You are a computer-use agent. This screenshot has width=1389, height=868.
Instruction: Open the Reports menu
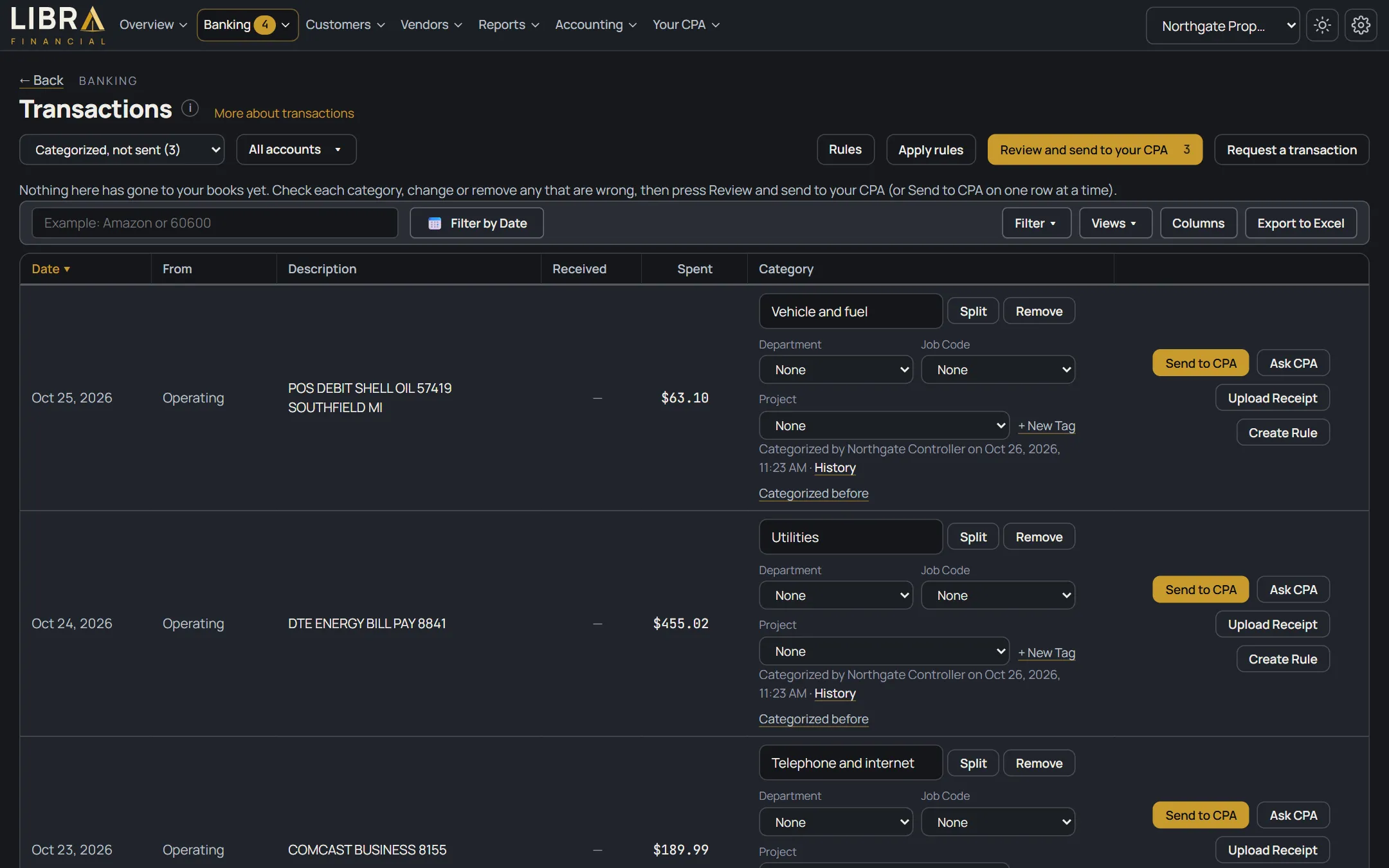pos(508,24)
